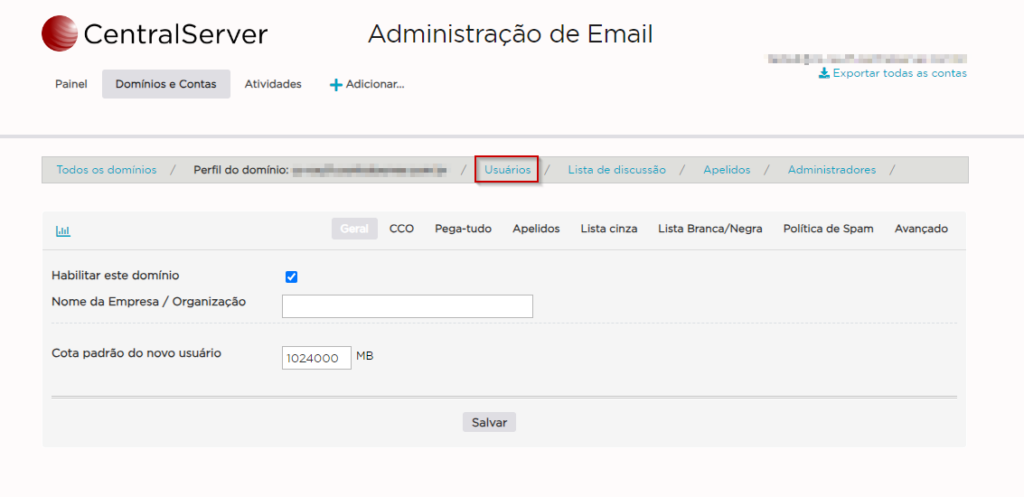Image resolution: width=1024 pixels, height=497 pixels.
Task: Click the CentralServer globe logo
Action: tap(59, 34)
